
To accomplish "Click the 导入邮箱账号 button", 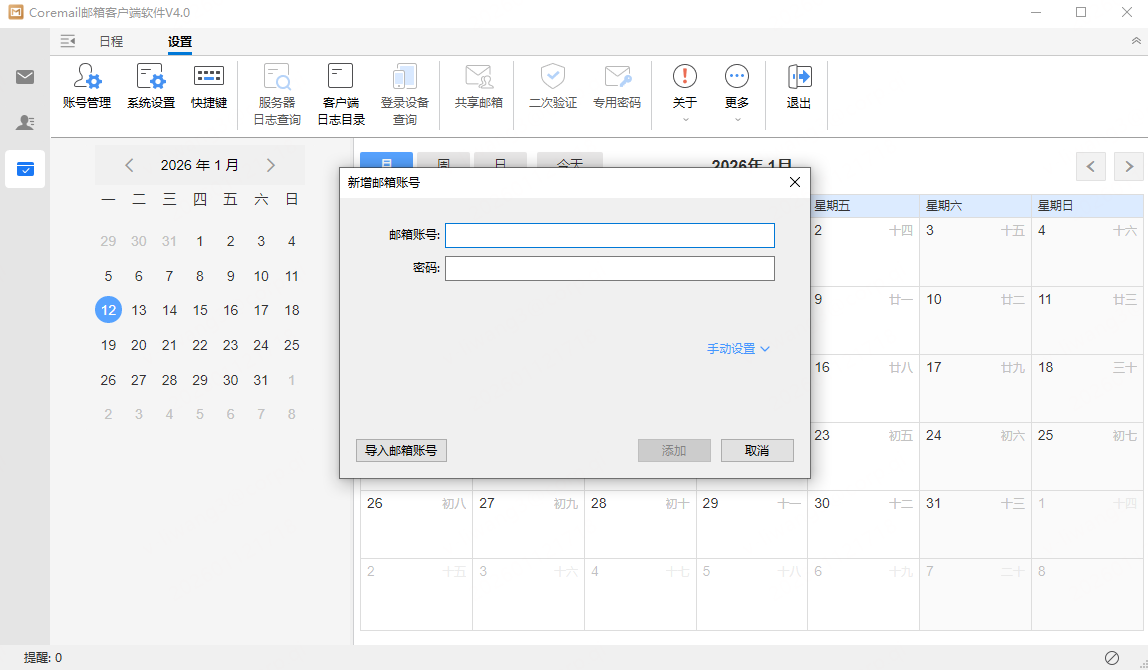I will click(x=401, y=451).
